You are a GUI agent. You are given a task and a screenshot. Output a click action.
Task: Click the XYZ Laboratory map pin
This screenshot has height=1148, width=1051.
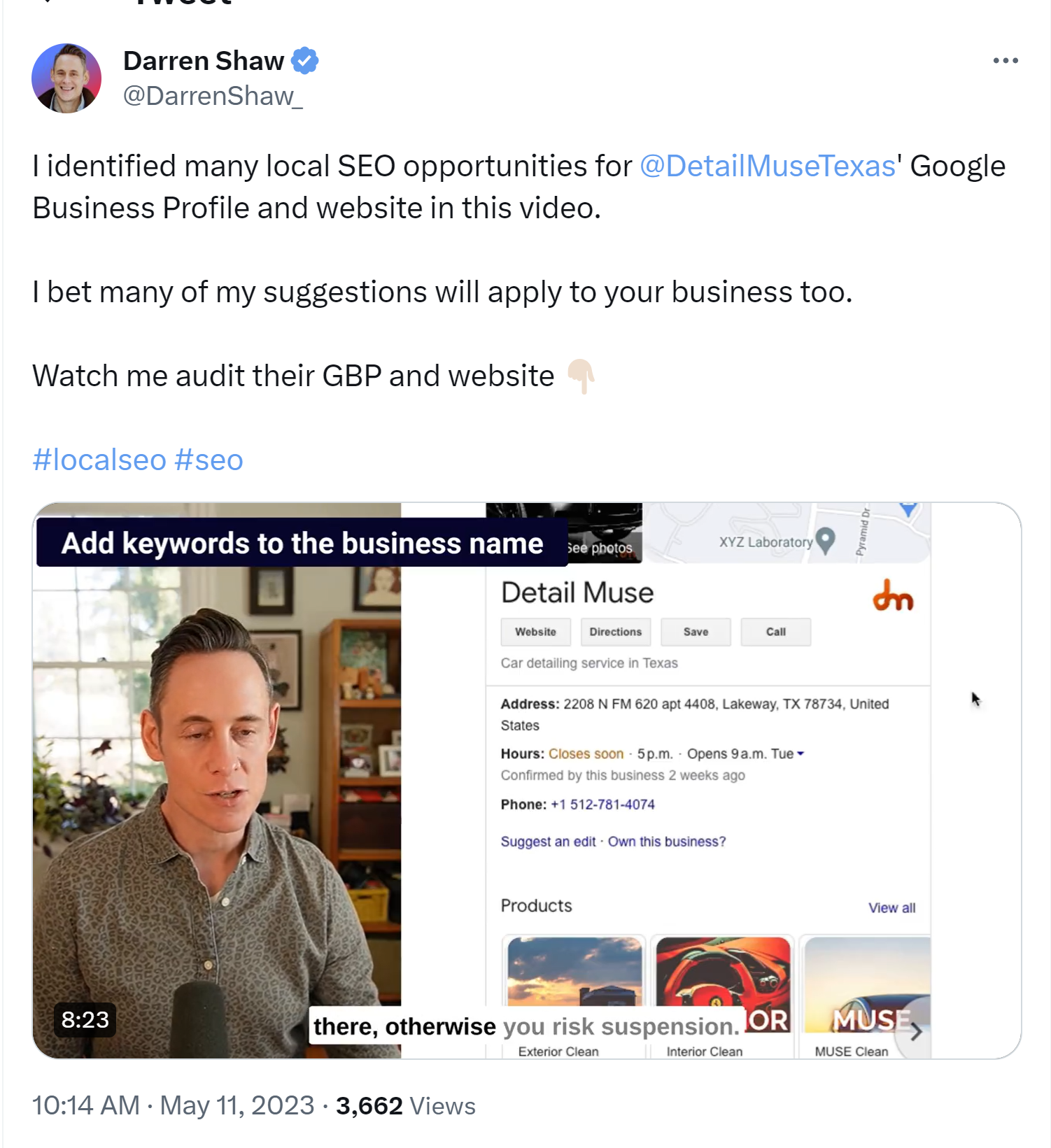tap(826, 540)
